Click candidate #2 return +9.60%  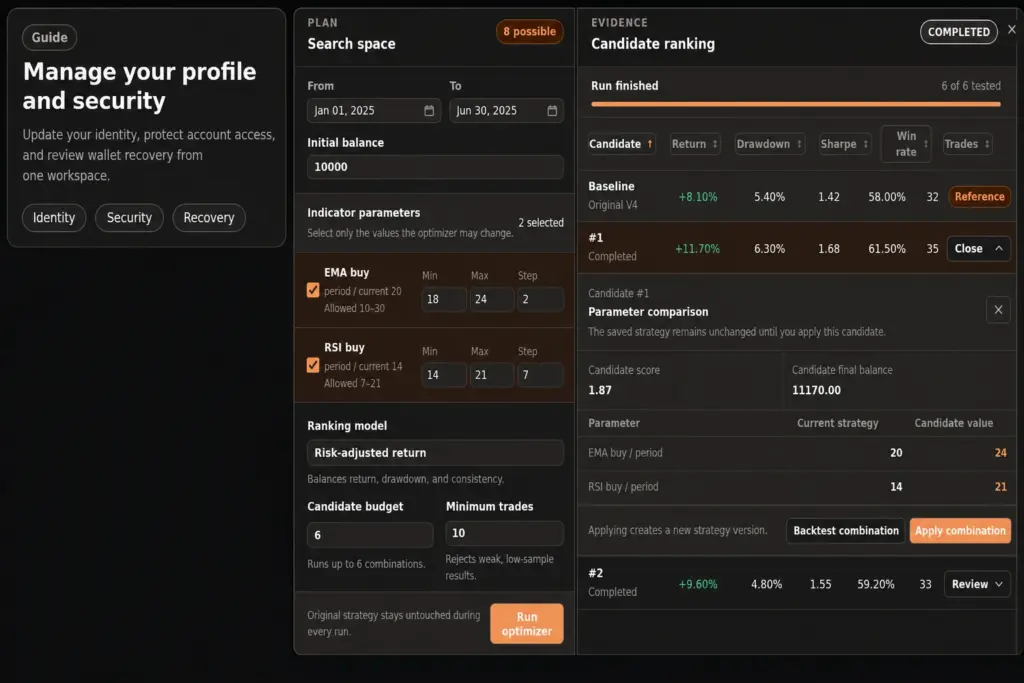pyautogui.click(x=697, y=584)
